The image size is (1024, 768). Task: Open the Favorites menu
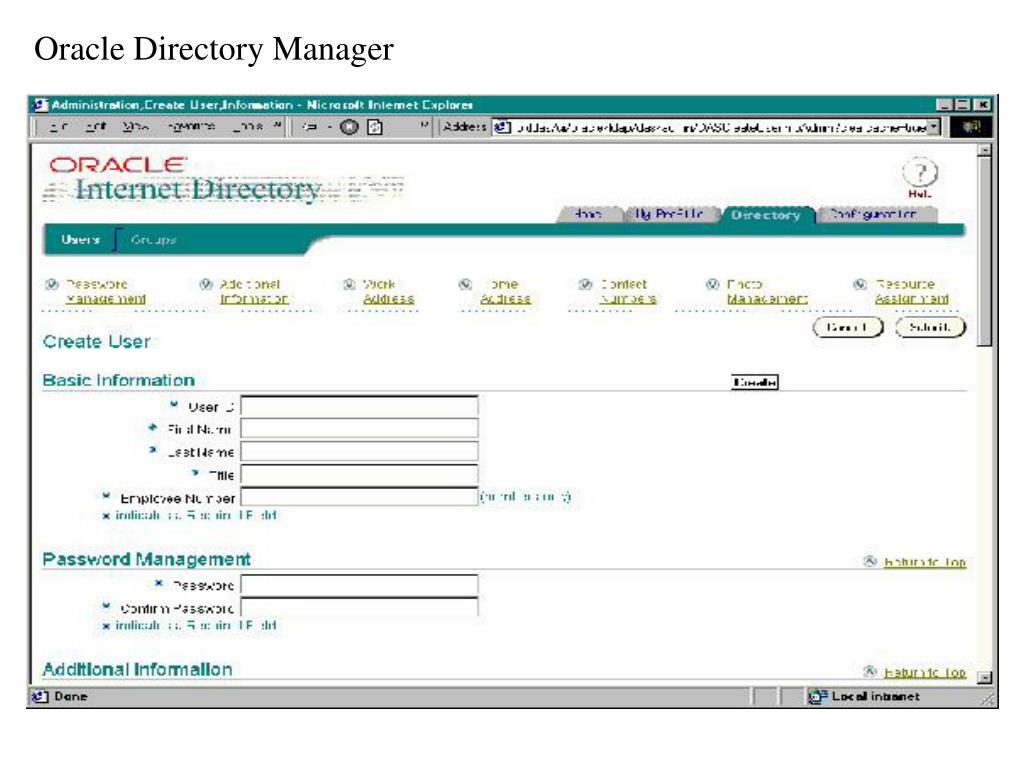pyautogui.click(x=191, y=127)
